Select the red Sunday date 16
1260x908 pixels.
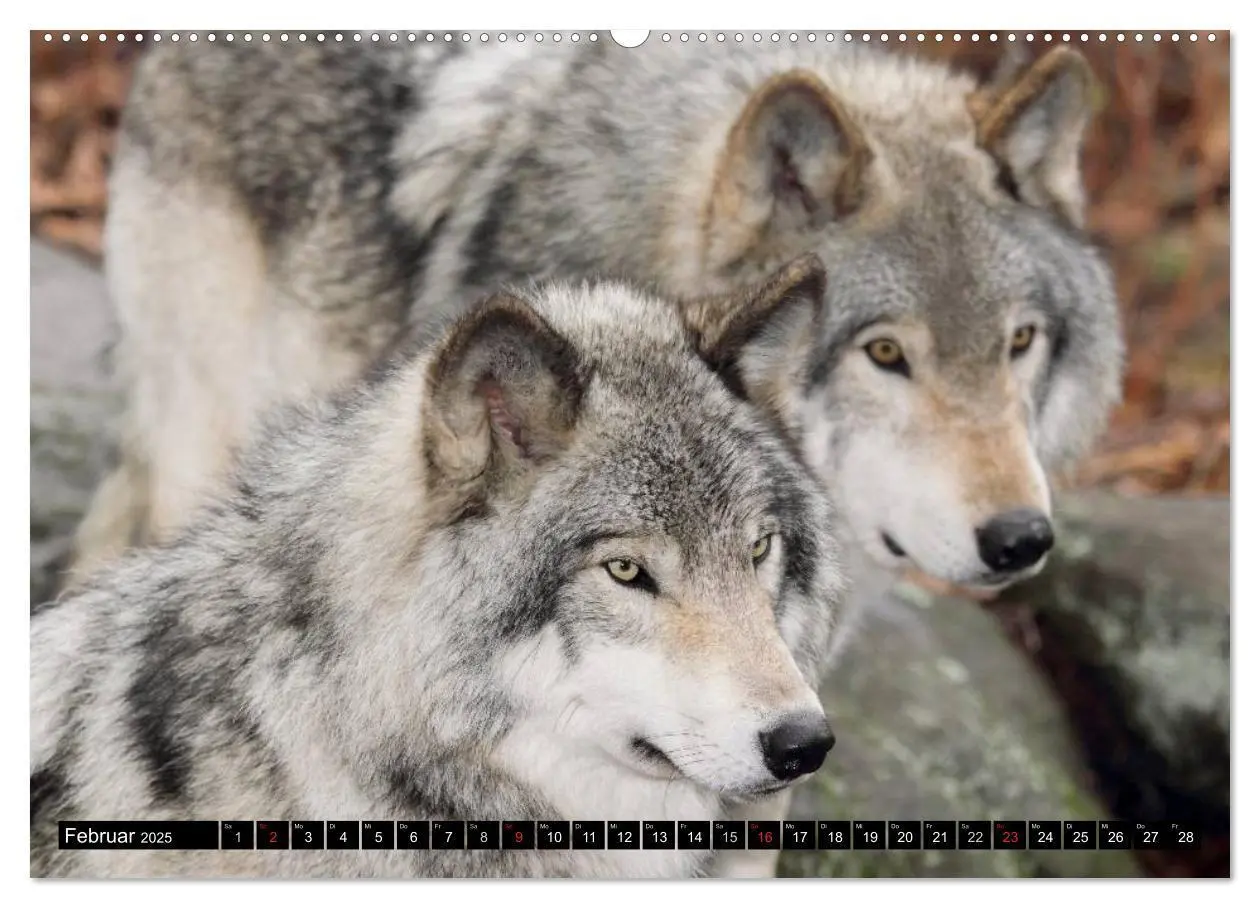pos(764,836)
